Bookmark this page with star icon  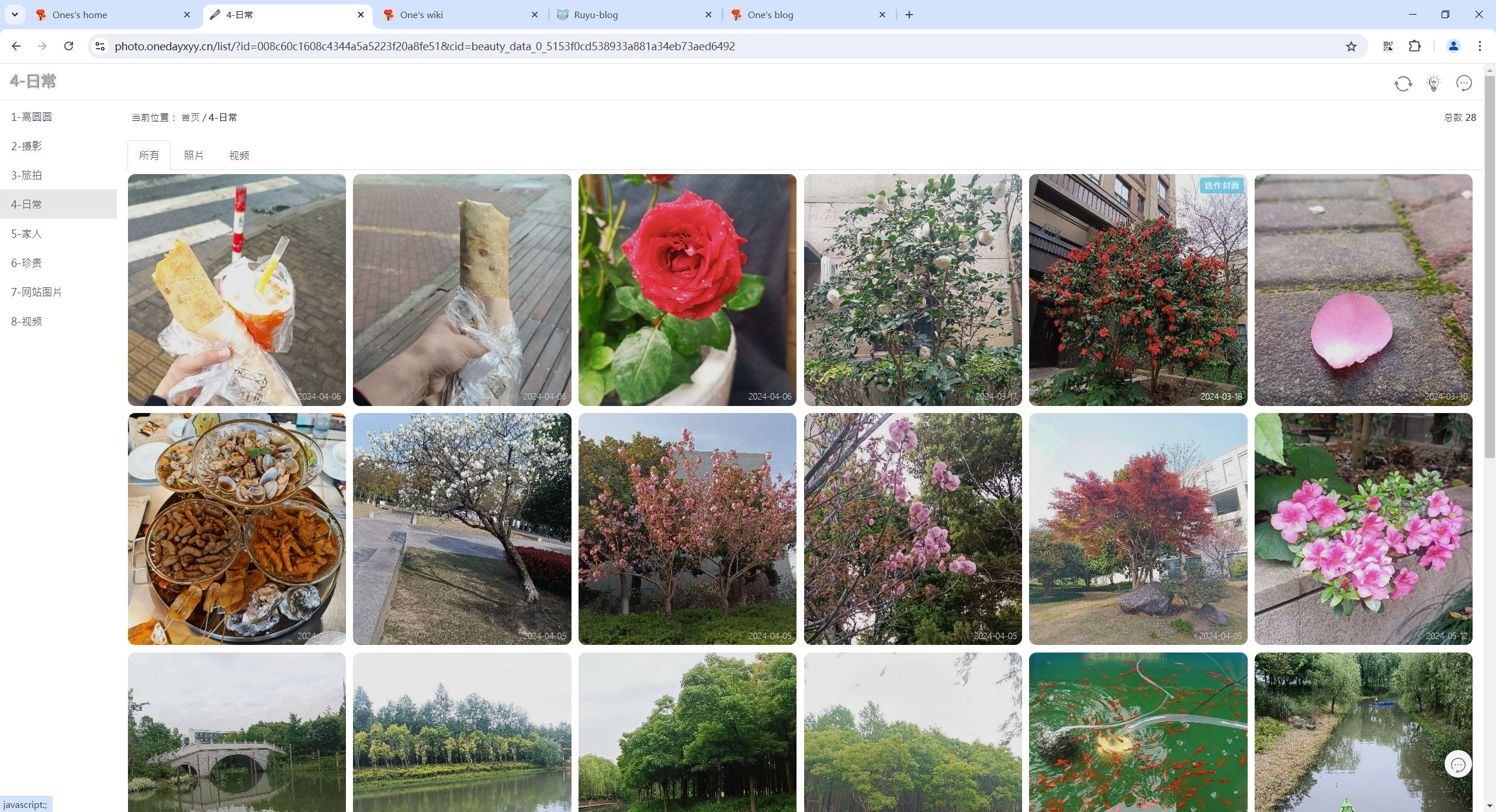tap(1351, 46)
